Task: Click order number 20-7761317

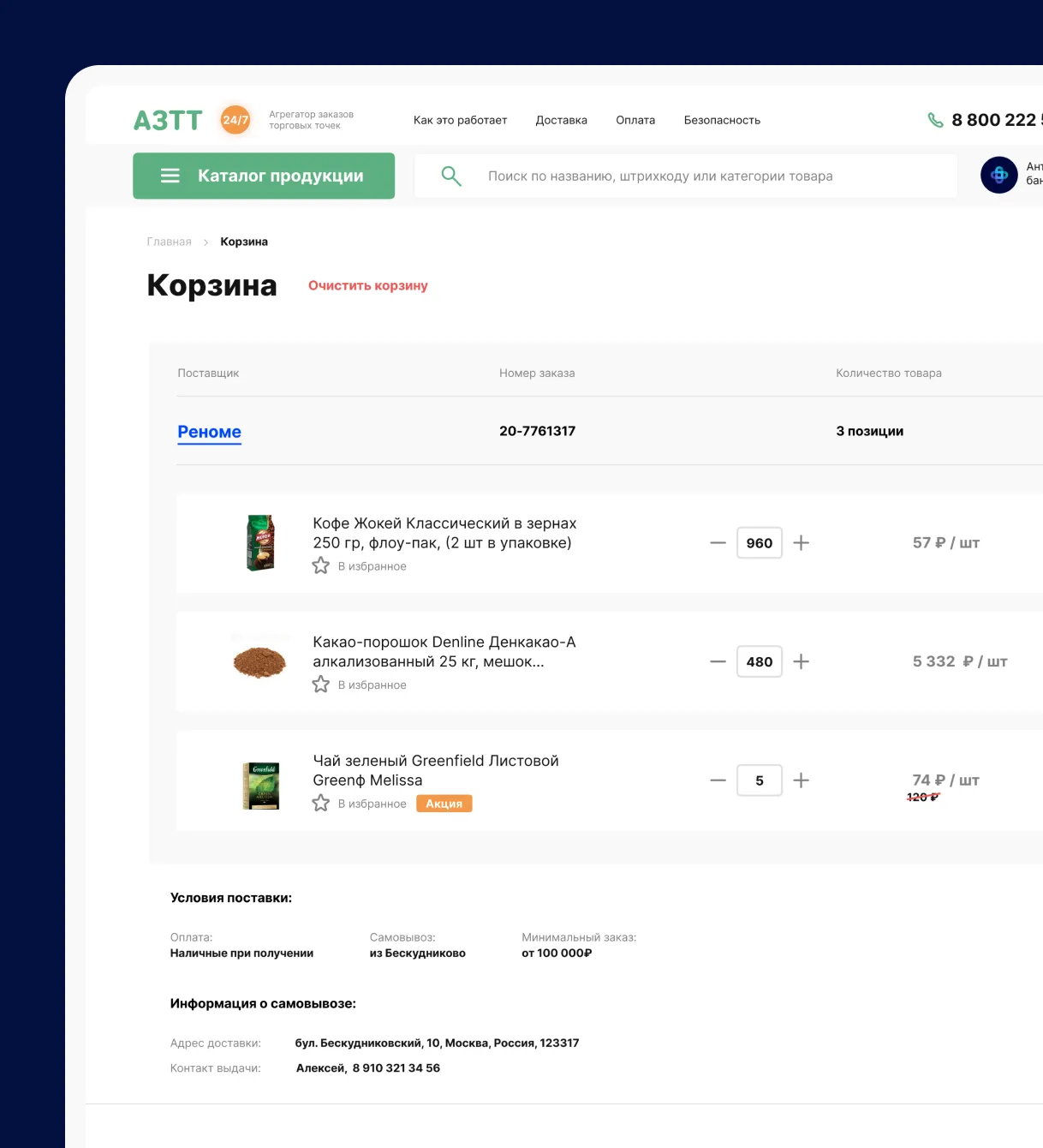Action: point(538,431)
